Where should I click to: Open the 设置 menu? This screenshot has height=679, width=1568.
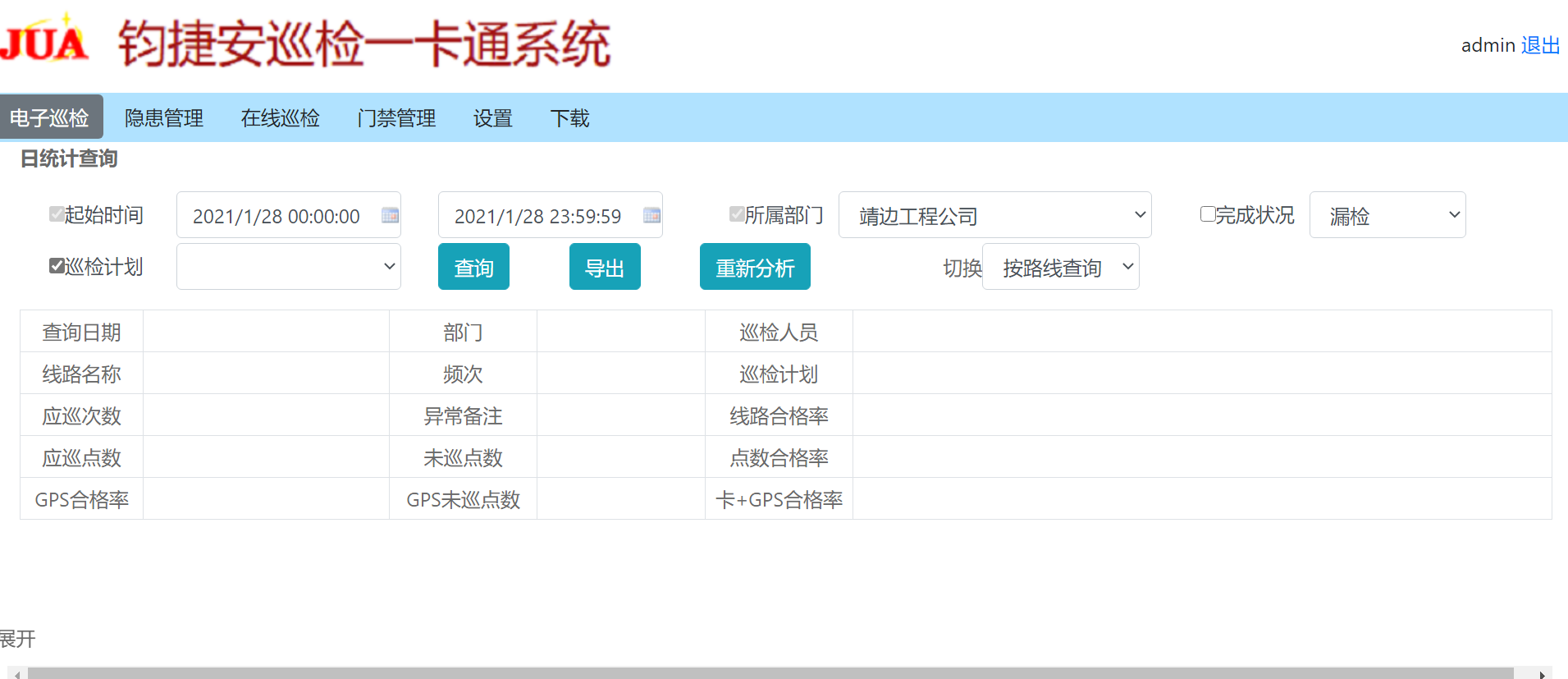pos(493,118)
